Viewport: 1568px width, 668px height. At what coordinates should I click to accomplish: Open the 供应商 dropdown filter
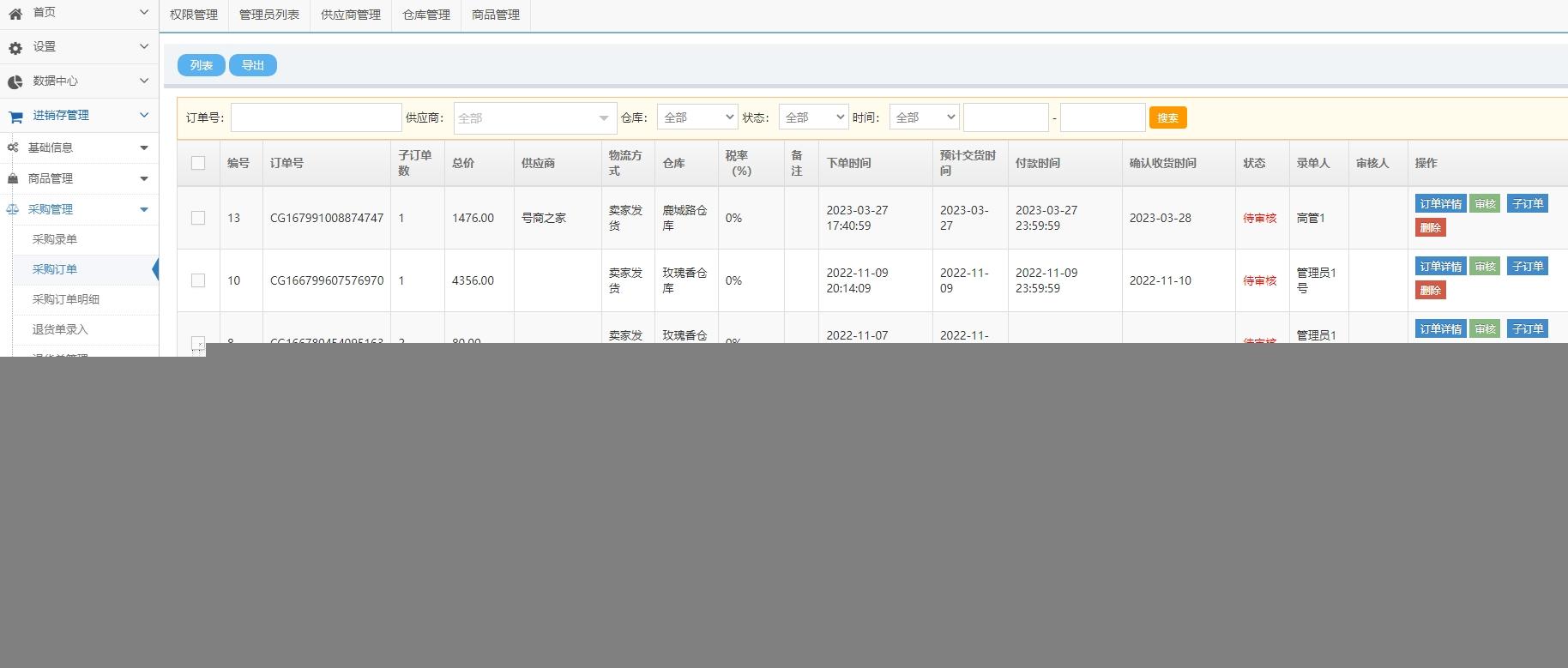click(x=534, y=118)
